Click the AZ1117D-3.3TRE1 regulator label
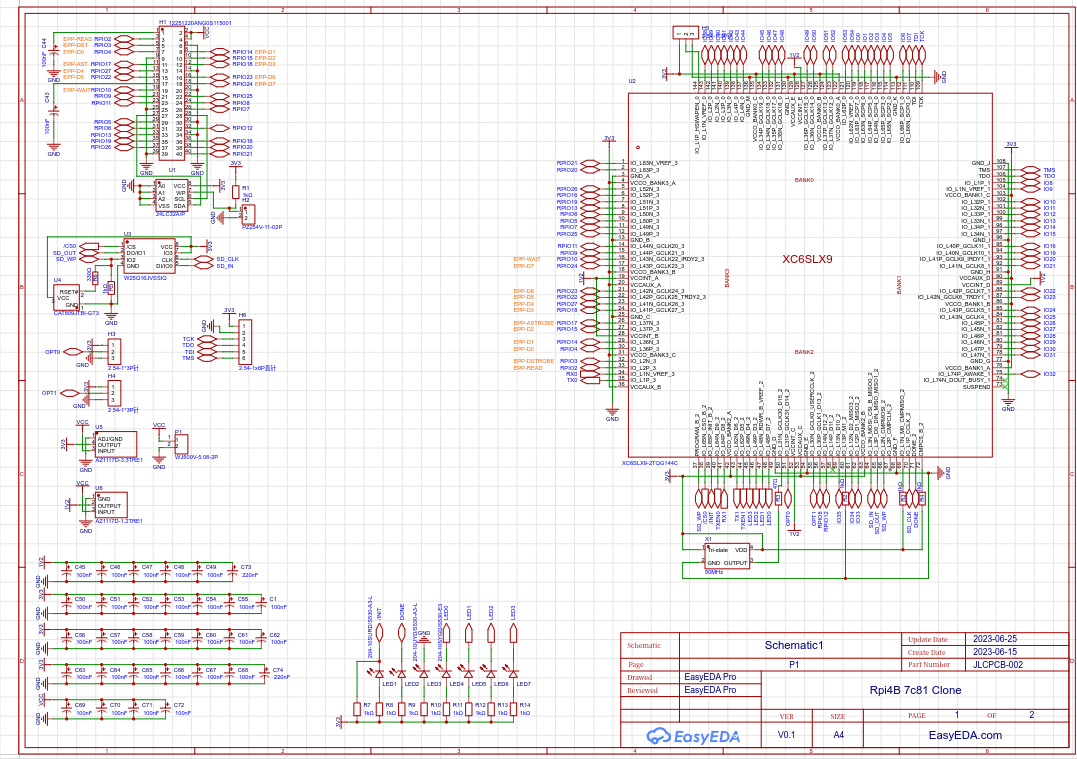 click(119, 460)
